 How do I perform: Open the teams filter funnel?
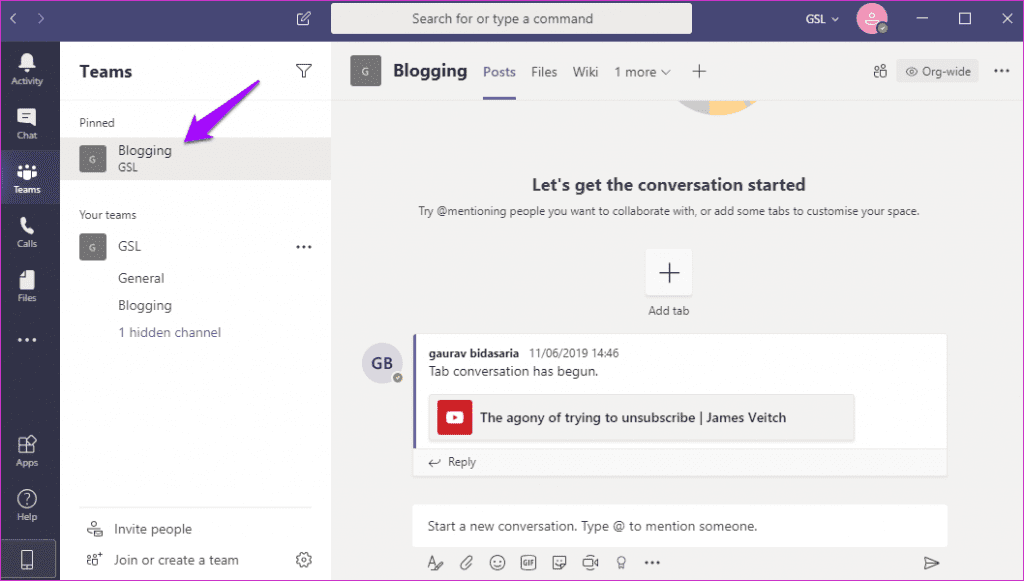click(x=304, y=70)
